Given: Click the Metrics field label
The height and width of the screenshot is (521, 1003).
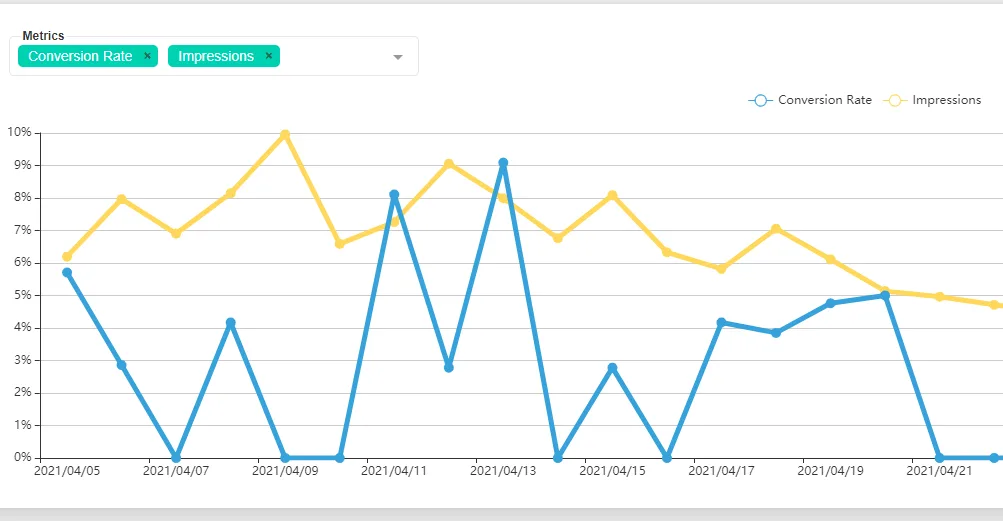Looking at the screenshot, I should (x=43, y=36).
